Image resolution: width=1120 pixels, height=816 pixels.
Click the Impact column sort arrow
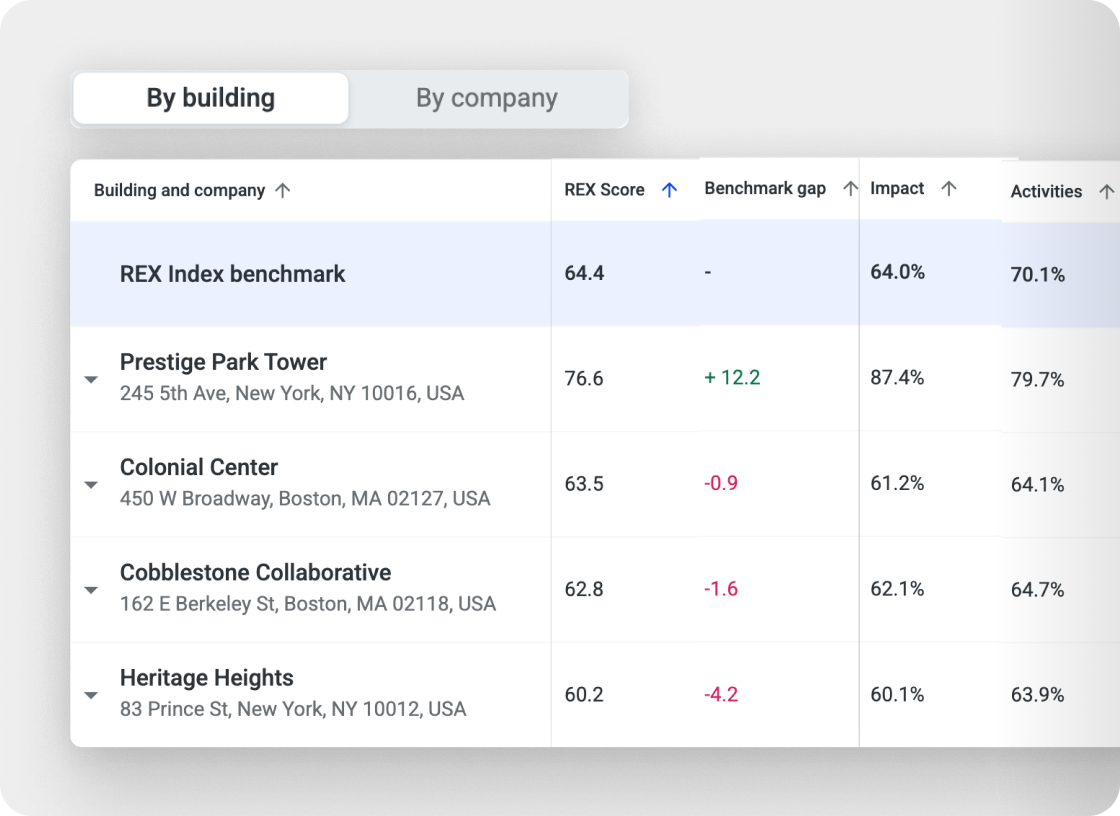[949, 188]
